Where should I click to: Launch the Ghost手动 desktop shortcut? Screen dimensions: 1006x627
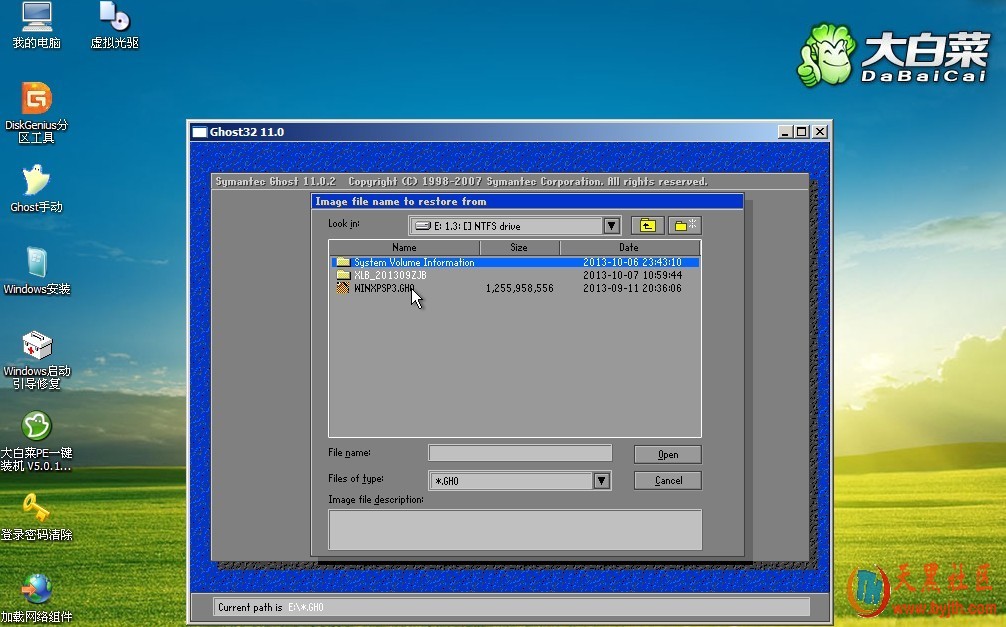click(37, 182)
